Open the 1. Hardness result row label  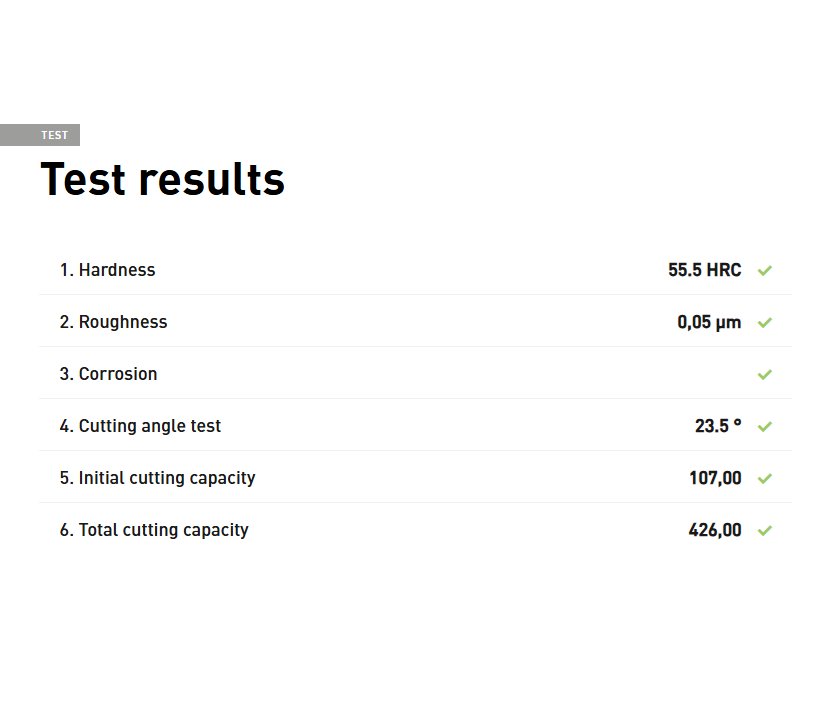coord(107,270)
